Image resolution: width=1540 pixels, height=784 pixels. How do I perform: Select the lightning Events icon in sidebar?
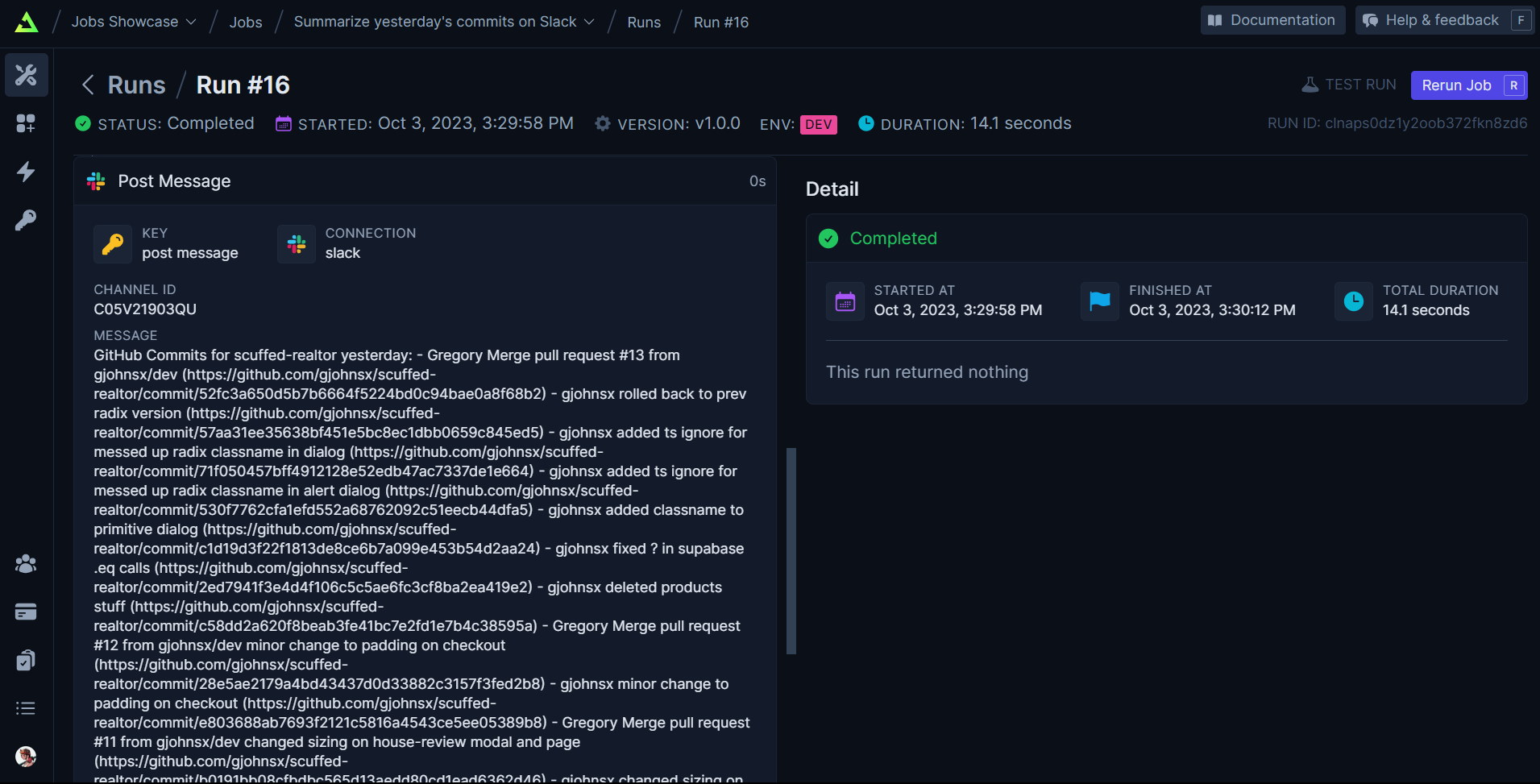26,172
